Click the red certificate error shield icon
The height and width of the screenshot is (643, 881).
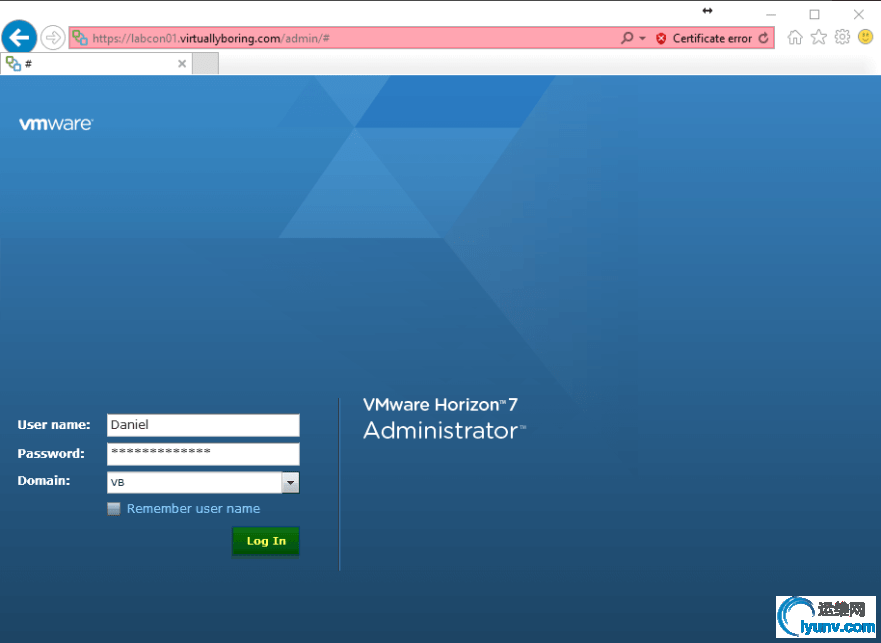click(661, 38)
